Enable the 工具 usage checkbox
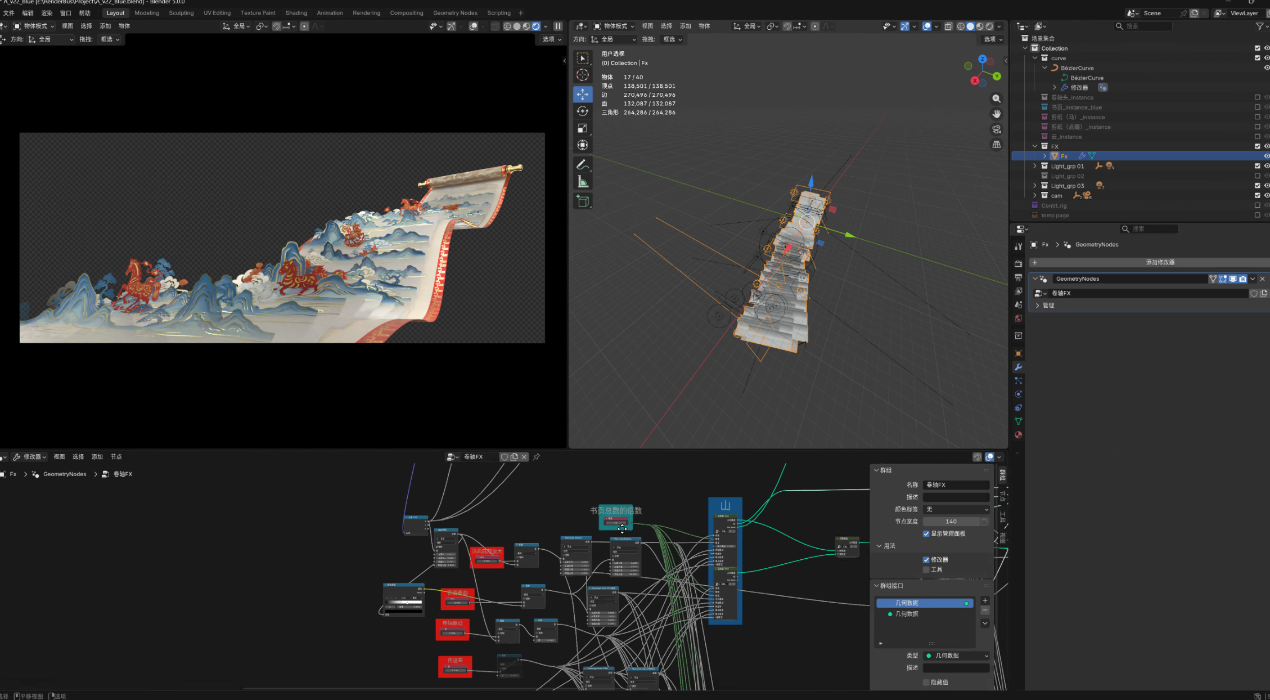The width and height of the screenshot is (1270, 700). pyautogui.click(x=926, y=569)
